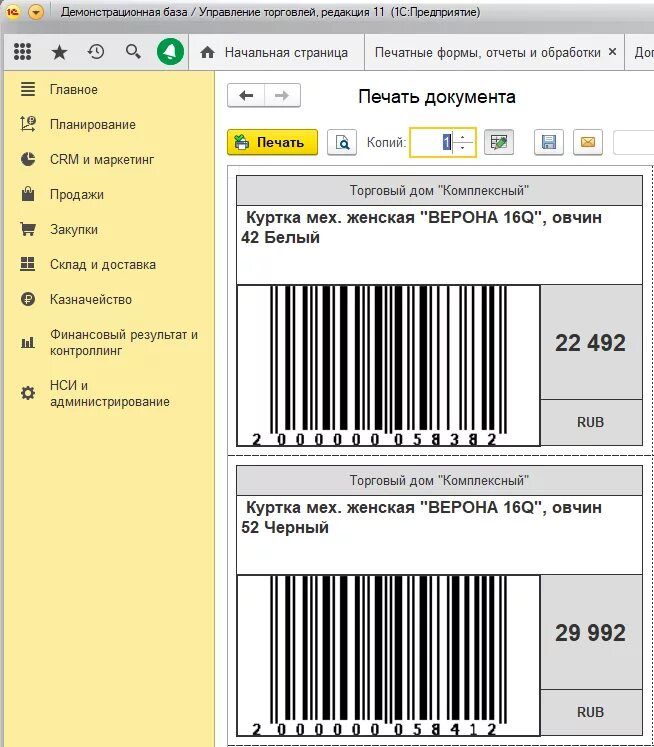Click the Копий label

[x=386, y=142]
